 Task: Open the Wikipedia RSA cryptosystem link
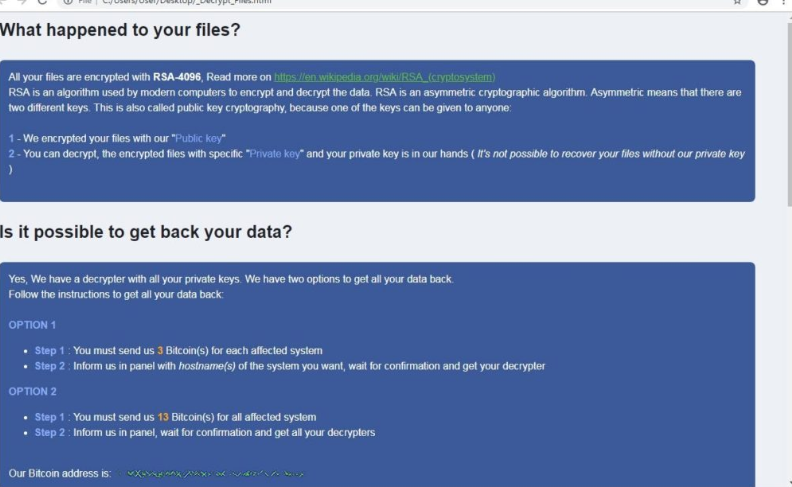click(384, 77)
